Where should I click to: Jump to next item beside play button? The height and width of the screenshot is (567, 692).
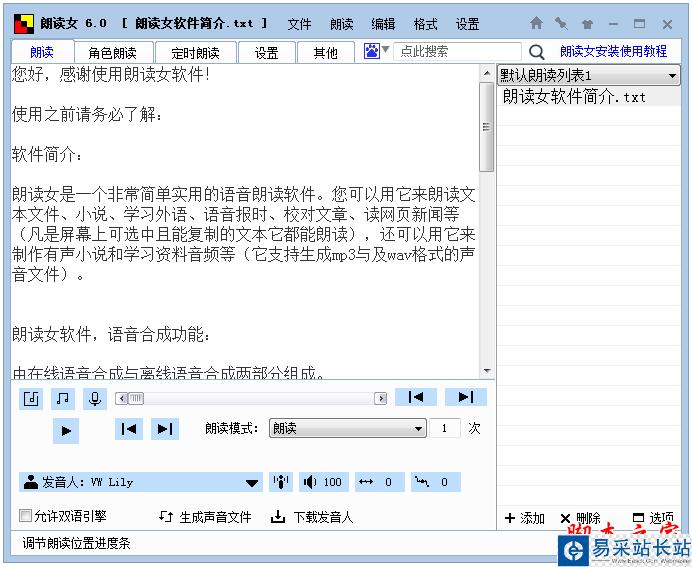pos(165,429)
